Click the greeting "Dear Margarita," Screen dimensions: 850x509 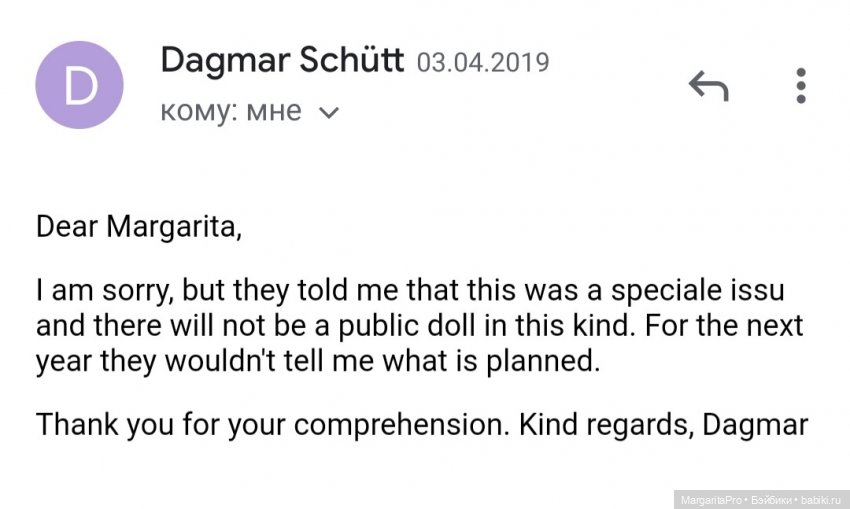(x=139, y=227)
